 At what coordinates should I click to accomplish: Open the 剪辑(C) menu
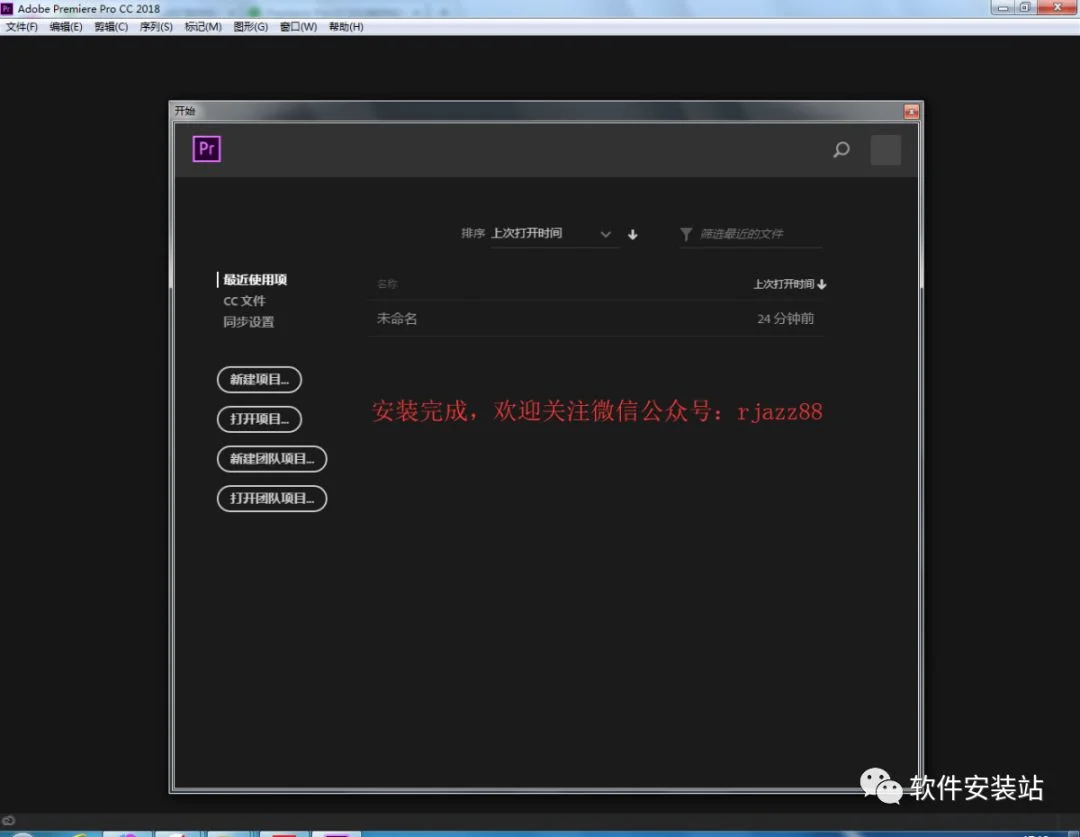click(111, 27)
